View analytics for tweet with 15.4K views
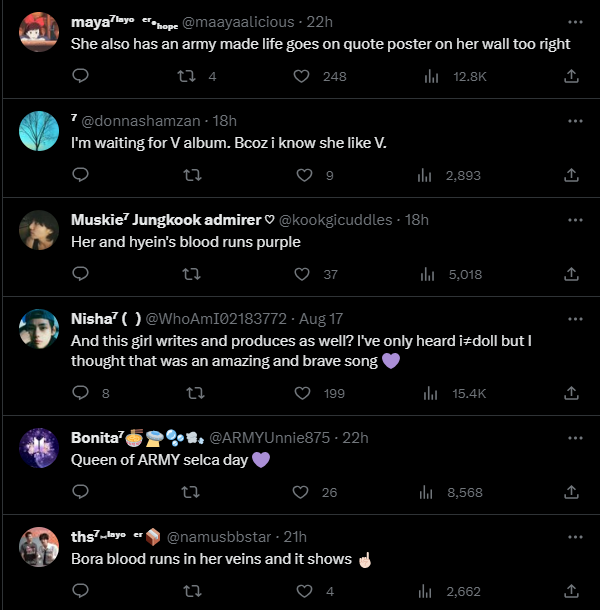 pos(430,393)
